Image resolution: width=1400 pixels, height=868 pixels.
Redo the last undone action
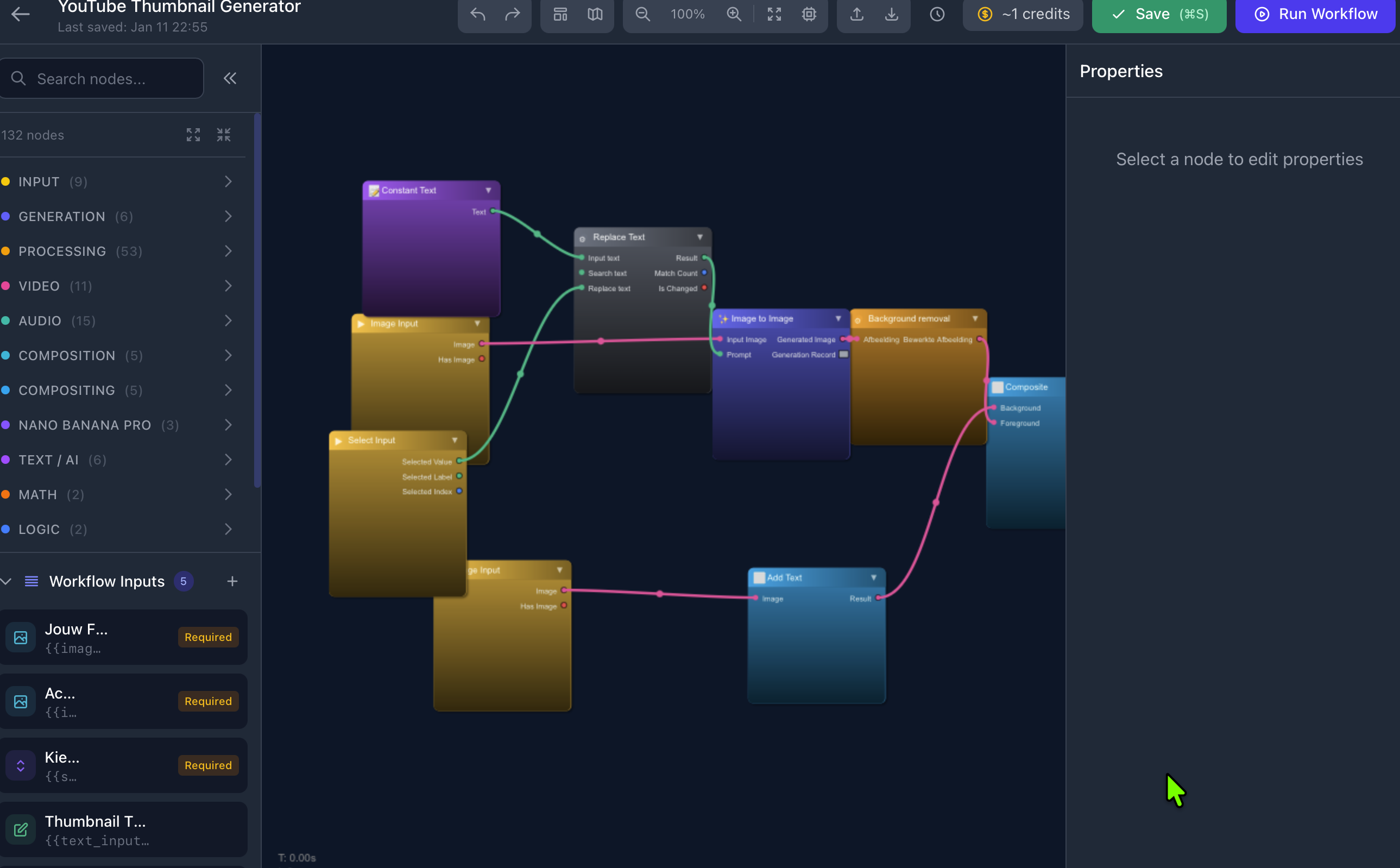pyautogui.click(x=513, y=14)
